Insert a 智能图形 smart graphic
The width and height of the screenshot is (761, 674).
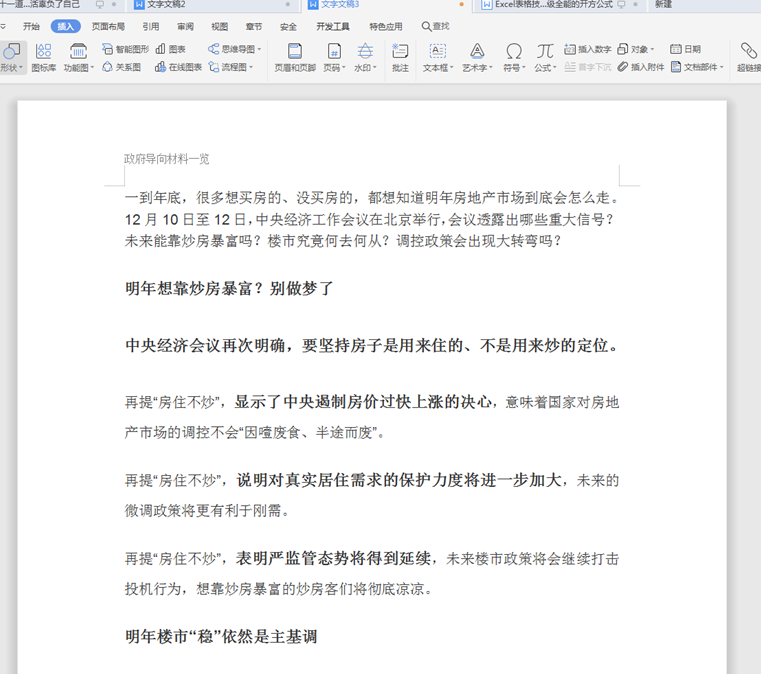pyautogui.click(x=125, y=49)
